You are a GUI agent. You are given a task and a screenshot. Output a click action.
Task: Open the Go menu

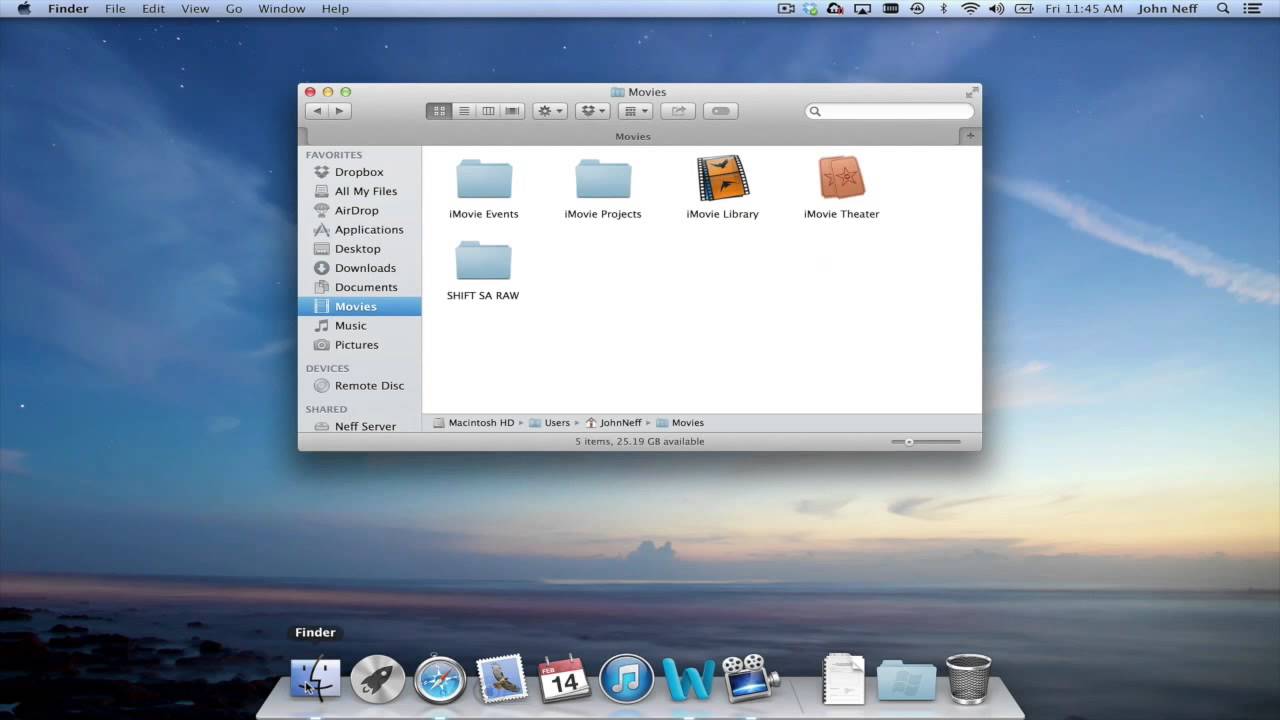[234, 9]
